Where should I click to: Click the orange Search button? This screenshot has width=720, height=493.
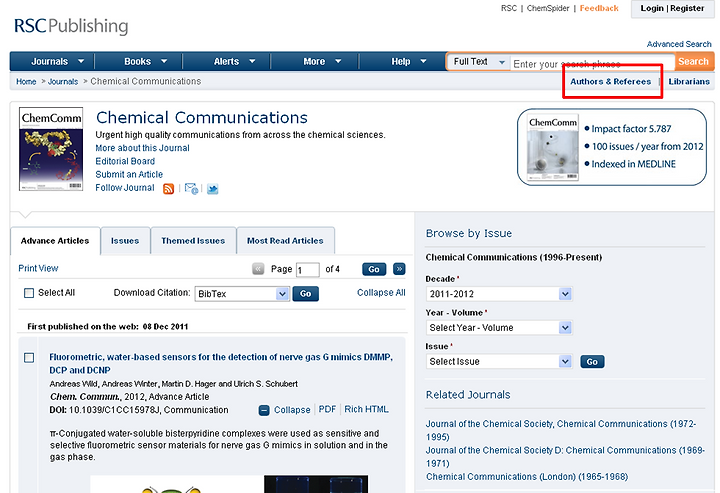coord(693,62)
